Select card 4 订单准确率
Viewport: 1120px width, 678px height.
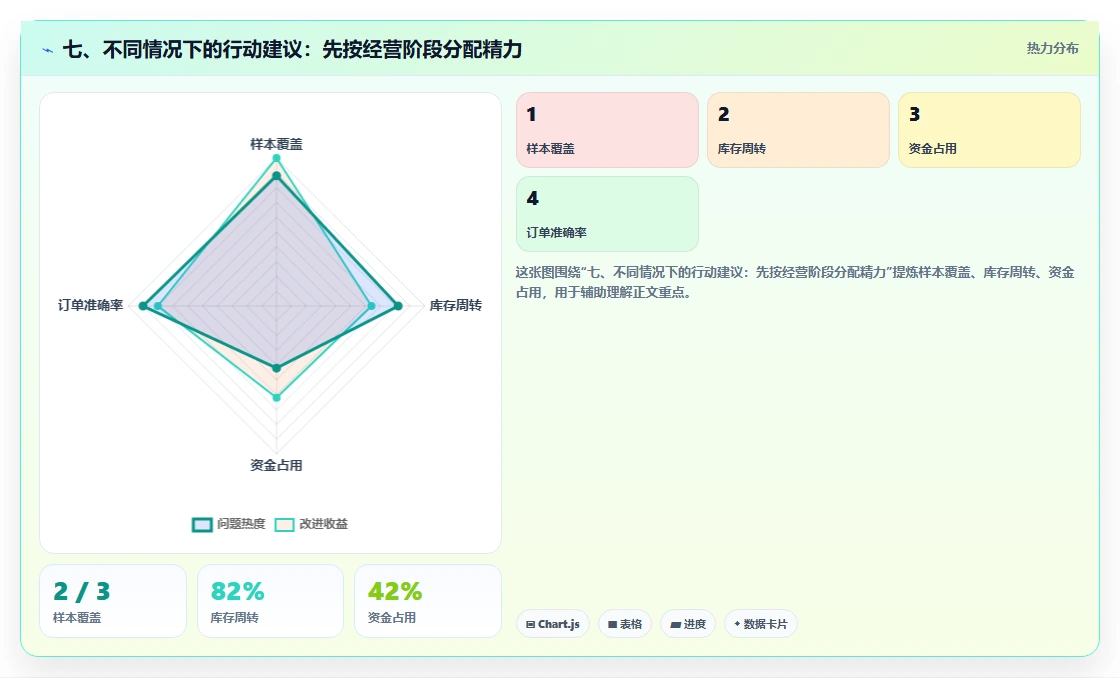pyautogui.click(x=607, y=214)
